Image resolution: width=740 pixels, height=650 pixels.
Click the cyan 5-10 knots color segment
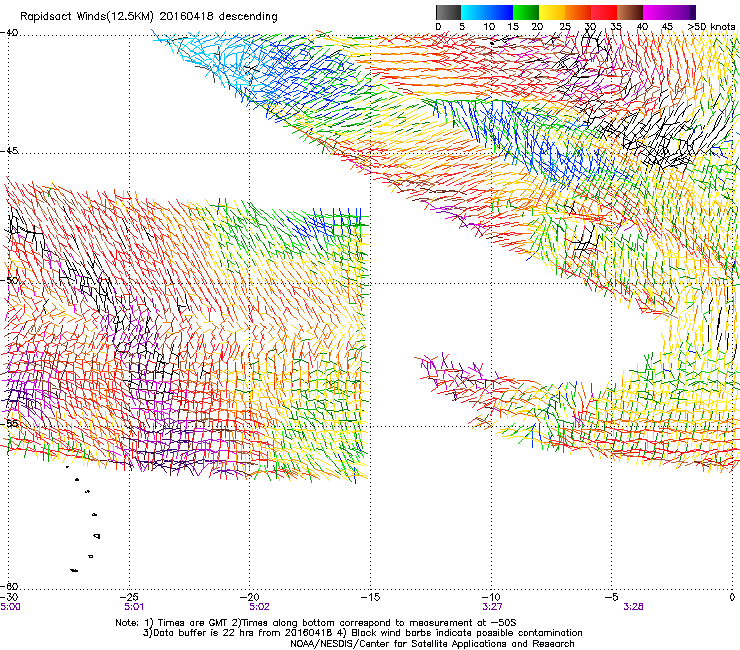coord(474,12)
